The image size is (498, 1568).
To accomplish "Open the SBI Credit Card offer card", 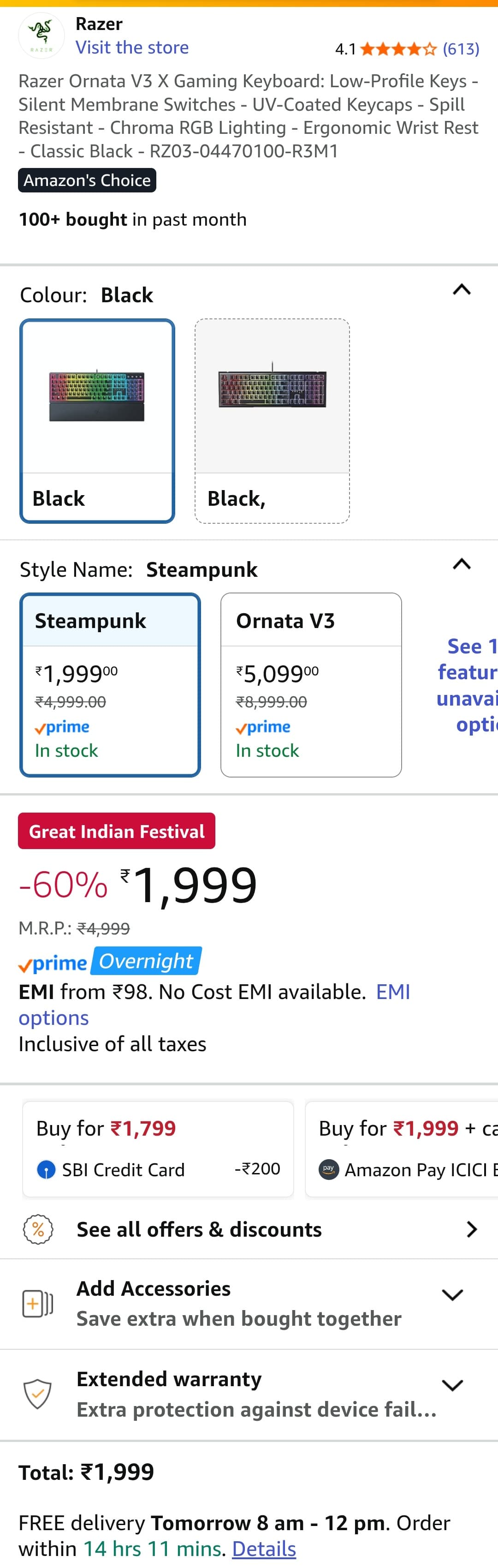I will (158, 1149).
